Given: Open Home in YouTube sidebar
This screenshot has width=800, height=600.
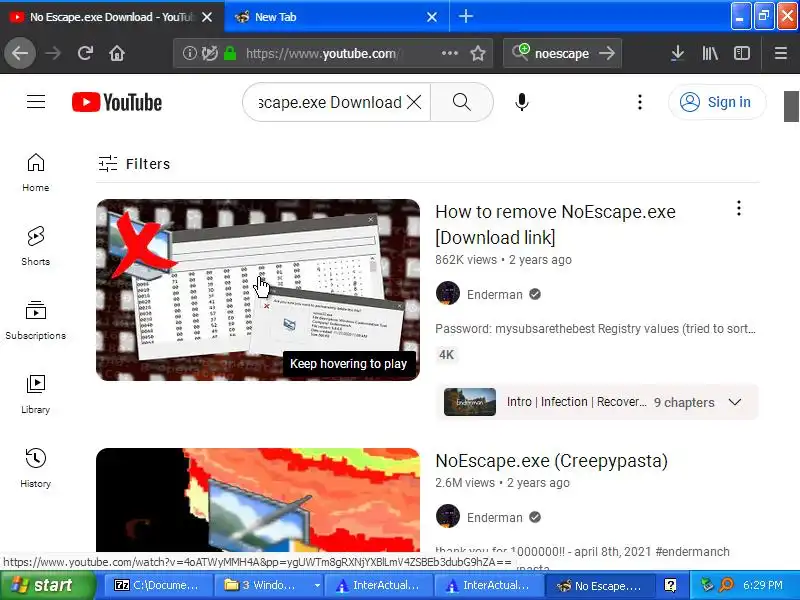Looking at the screenshot, I should [36, 172].
